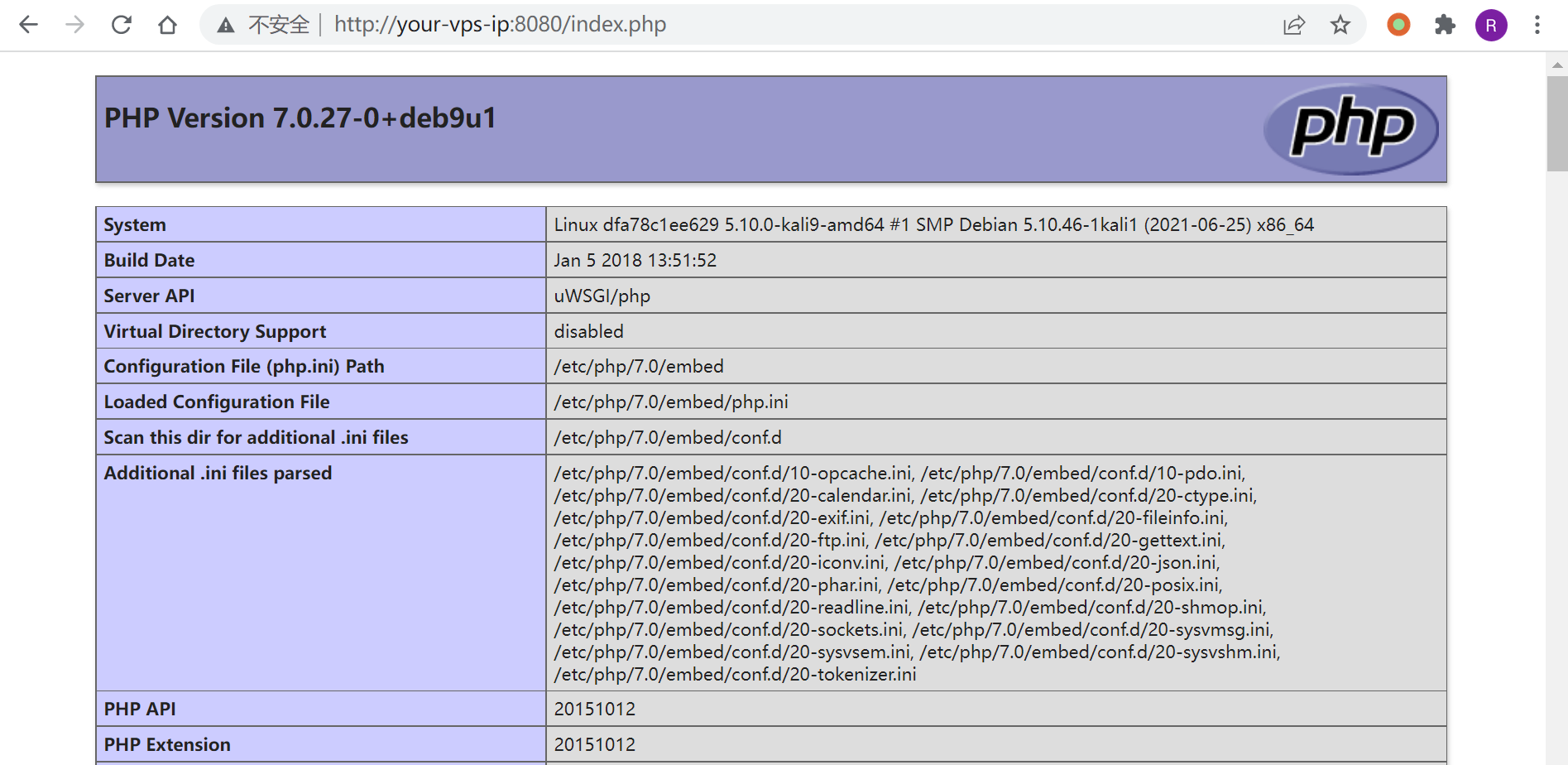Open the orange circle extension icon
The width and height of the screenshot is (1568, 765).
[x=1398, y=25]
